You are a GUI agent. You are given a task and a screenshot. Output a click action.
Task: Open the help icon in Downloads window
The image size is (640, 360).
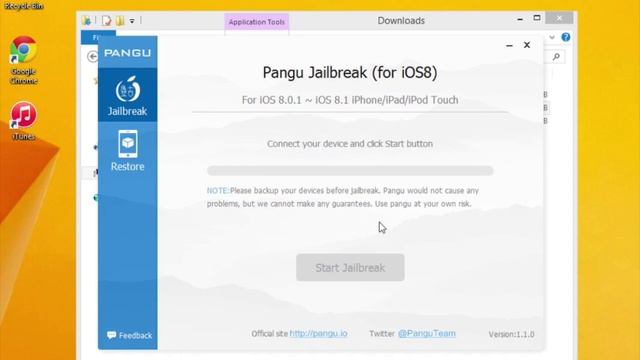point(566,37)
